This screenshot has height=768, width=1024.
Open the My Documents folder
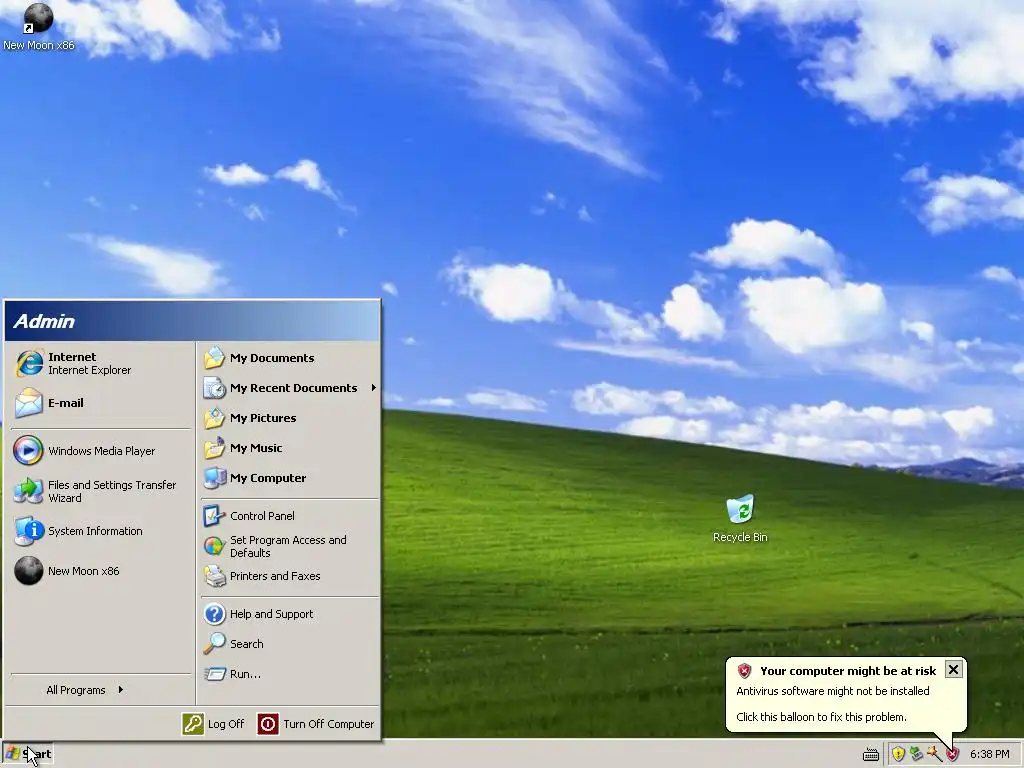pos(290,358)
